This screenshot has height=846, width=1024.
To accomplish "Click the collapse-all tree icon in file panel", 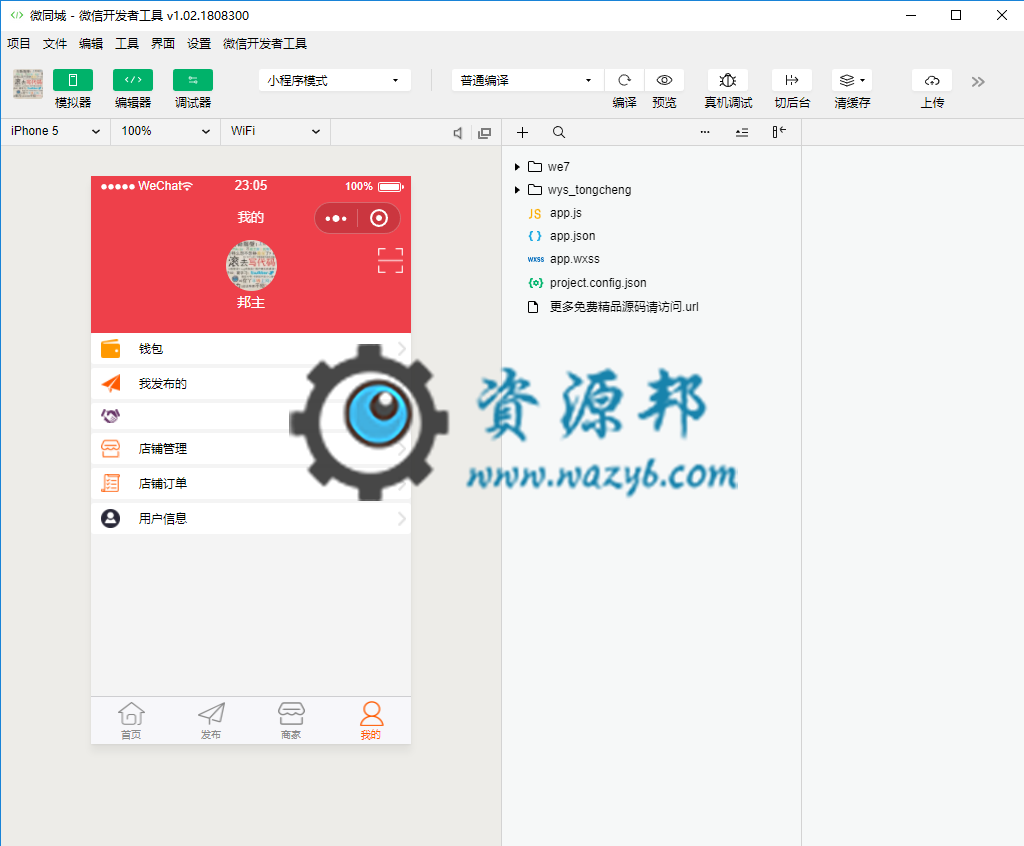I will point(742,133).
